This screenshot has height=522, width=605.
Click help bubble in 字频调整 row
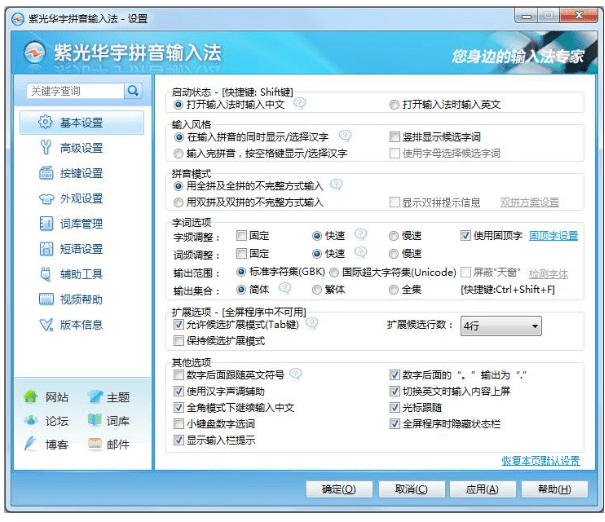pos(360,234)
